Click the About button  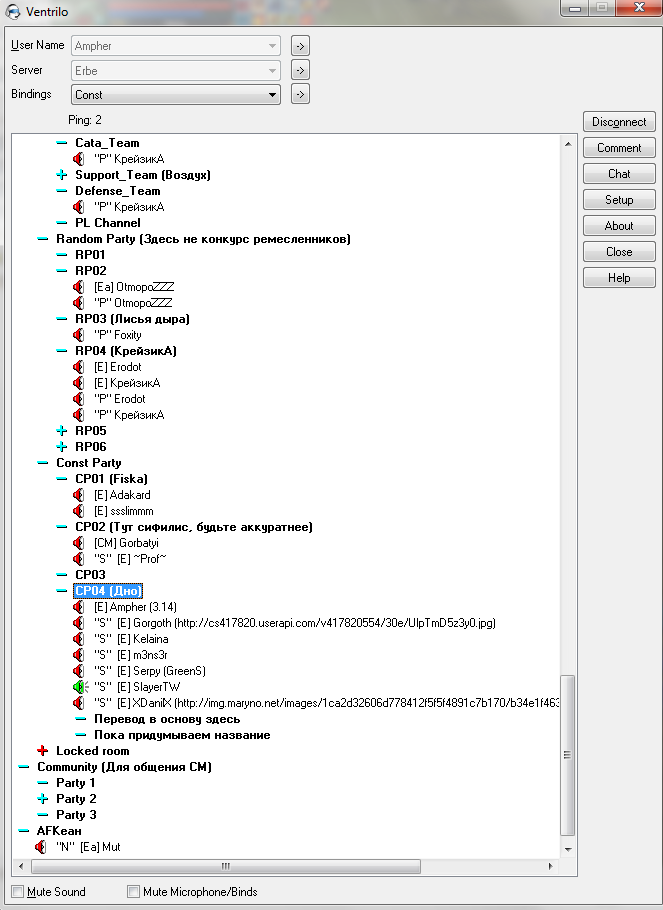(x=619, y=226)
